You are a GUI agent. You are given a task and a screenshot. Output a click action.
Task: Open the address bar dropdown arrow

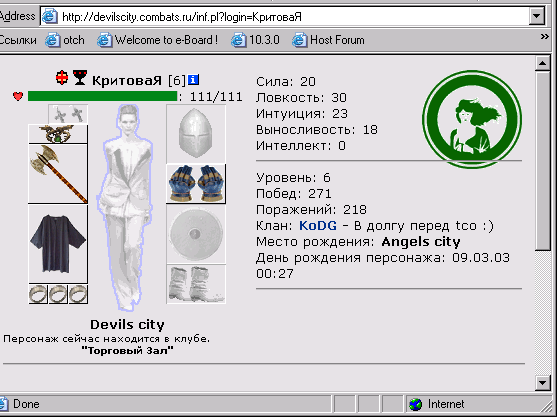click(537, 16)
